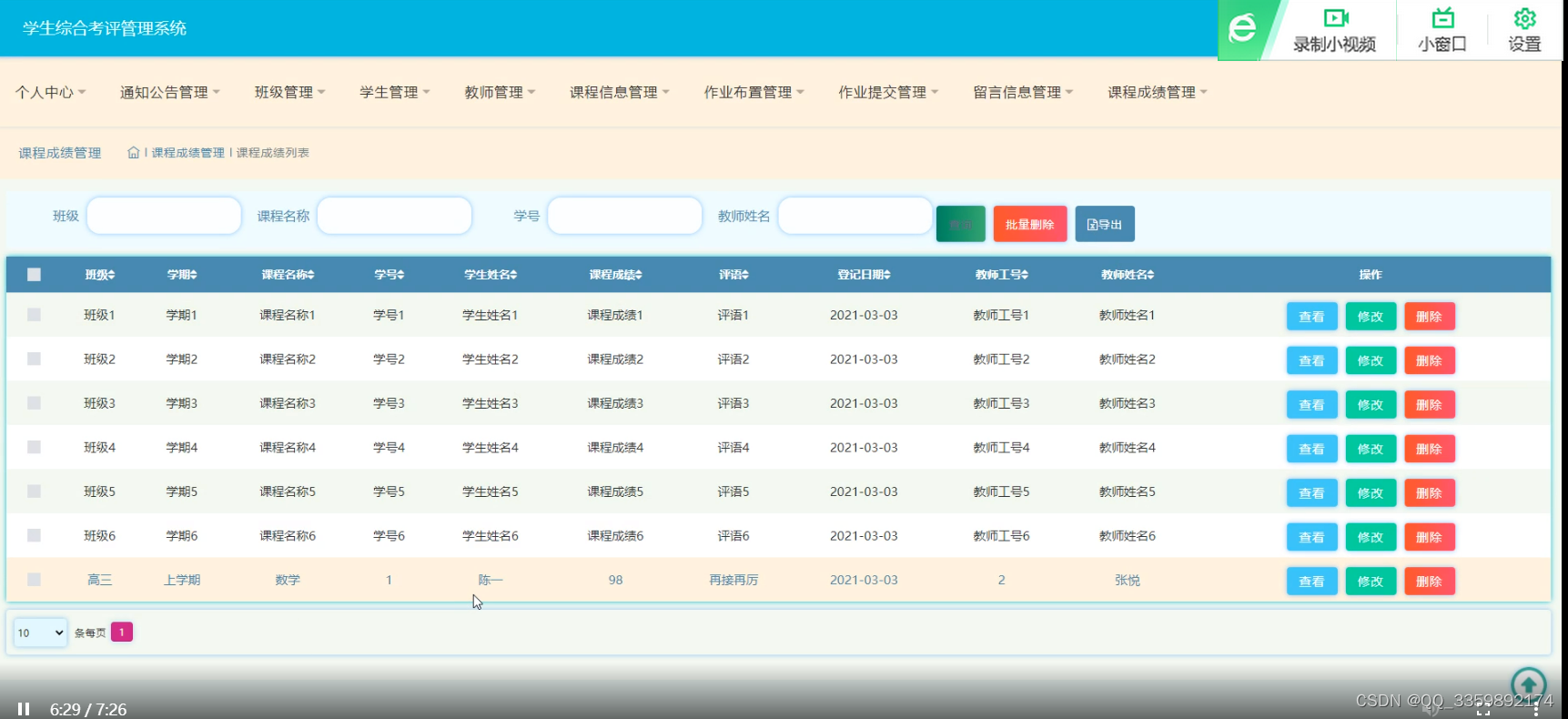Viewport: 1568px width, 719px height.
Task: Sort by 教师工号 column header
Action: (1001, 275)
